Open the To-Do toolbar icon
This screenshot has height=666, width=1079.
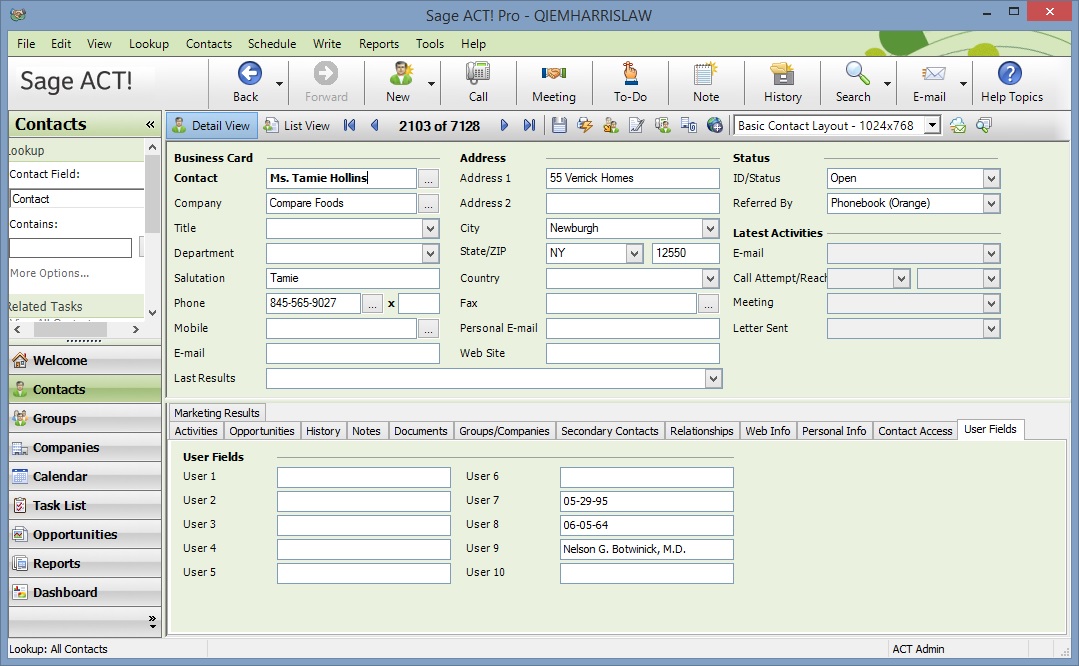click(x=630, y=75)
